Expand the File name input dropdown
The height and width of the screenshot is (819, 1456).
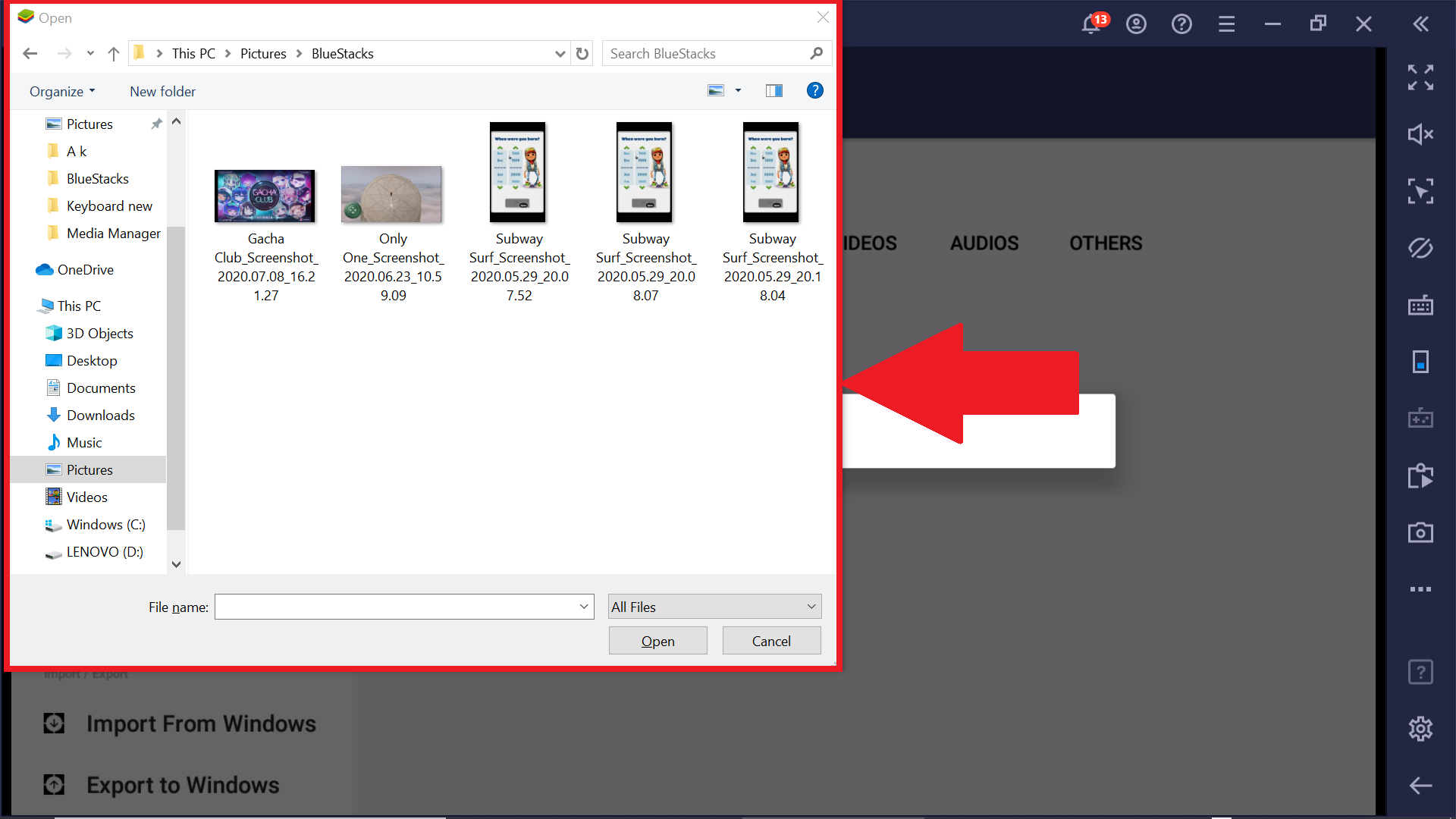584,606
